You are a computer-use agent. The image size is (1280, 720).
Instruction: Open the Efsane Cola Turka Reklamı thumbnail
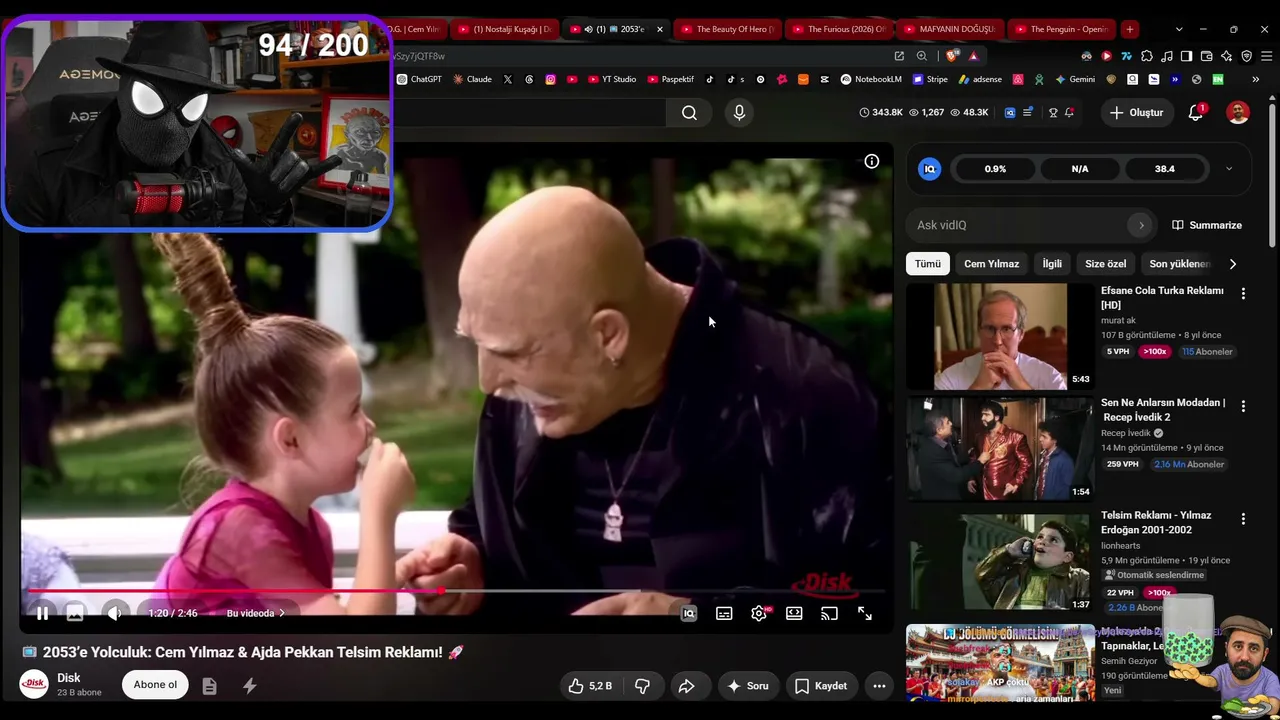(1000, 336)
